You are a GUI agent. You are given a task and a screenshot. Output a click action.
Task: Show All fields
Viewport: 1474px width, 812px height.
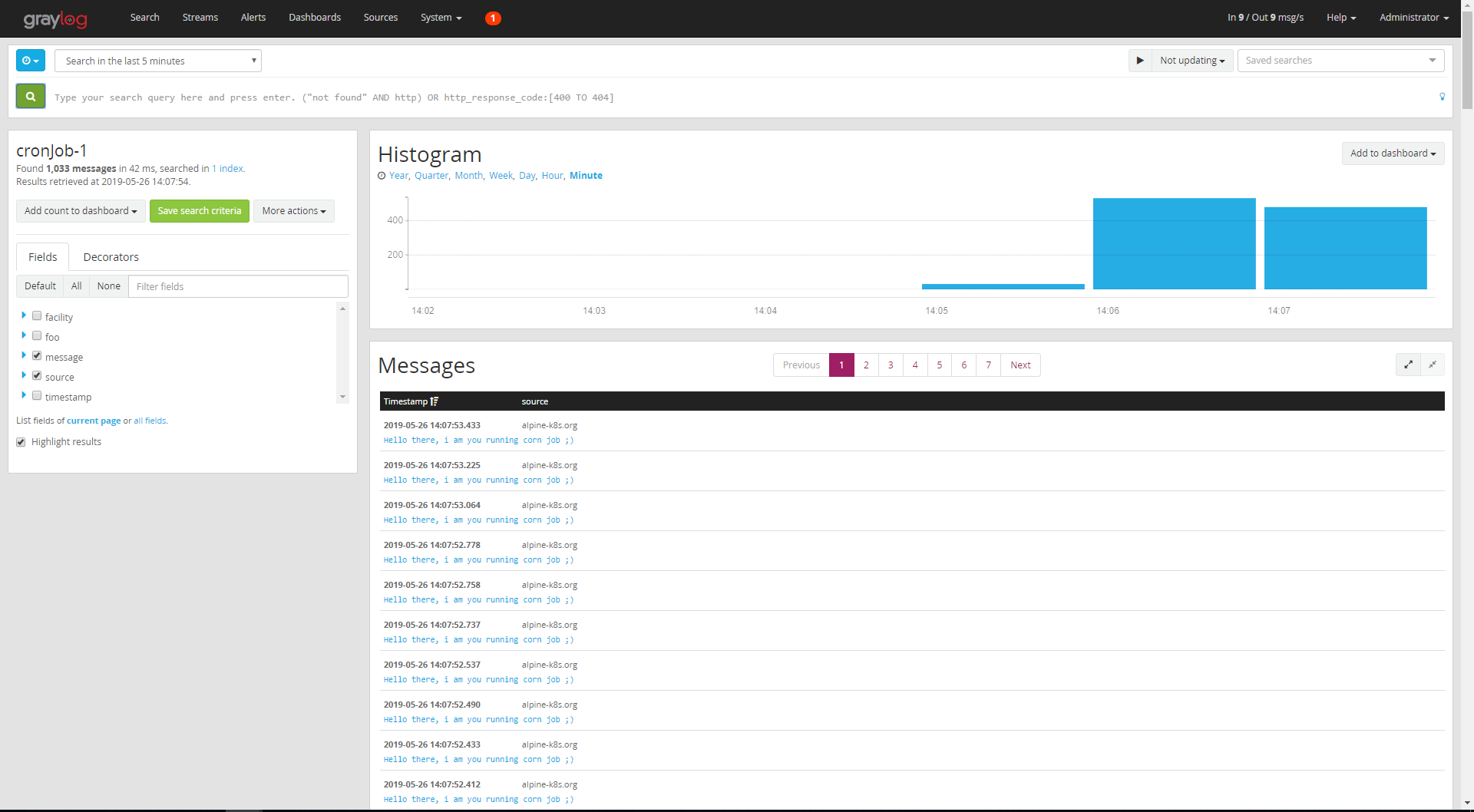77,286
